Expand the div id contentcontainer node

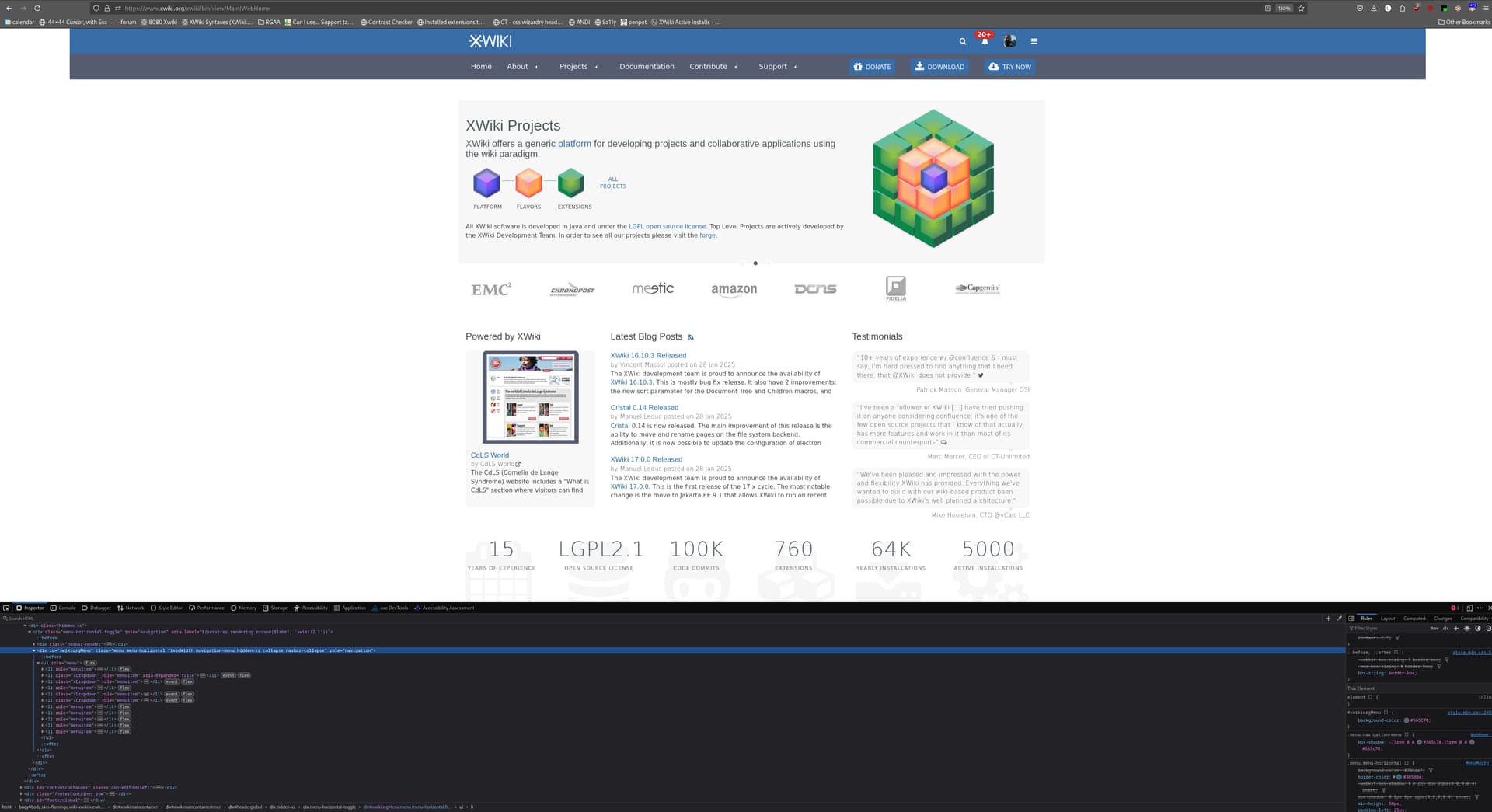pos(21,787)
